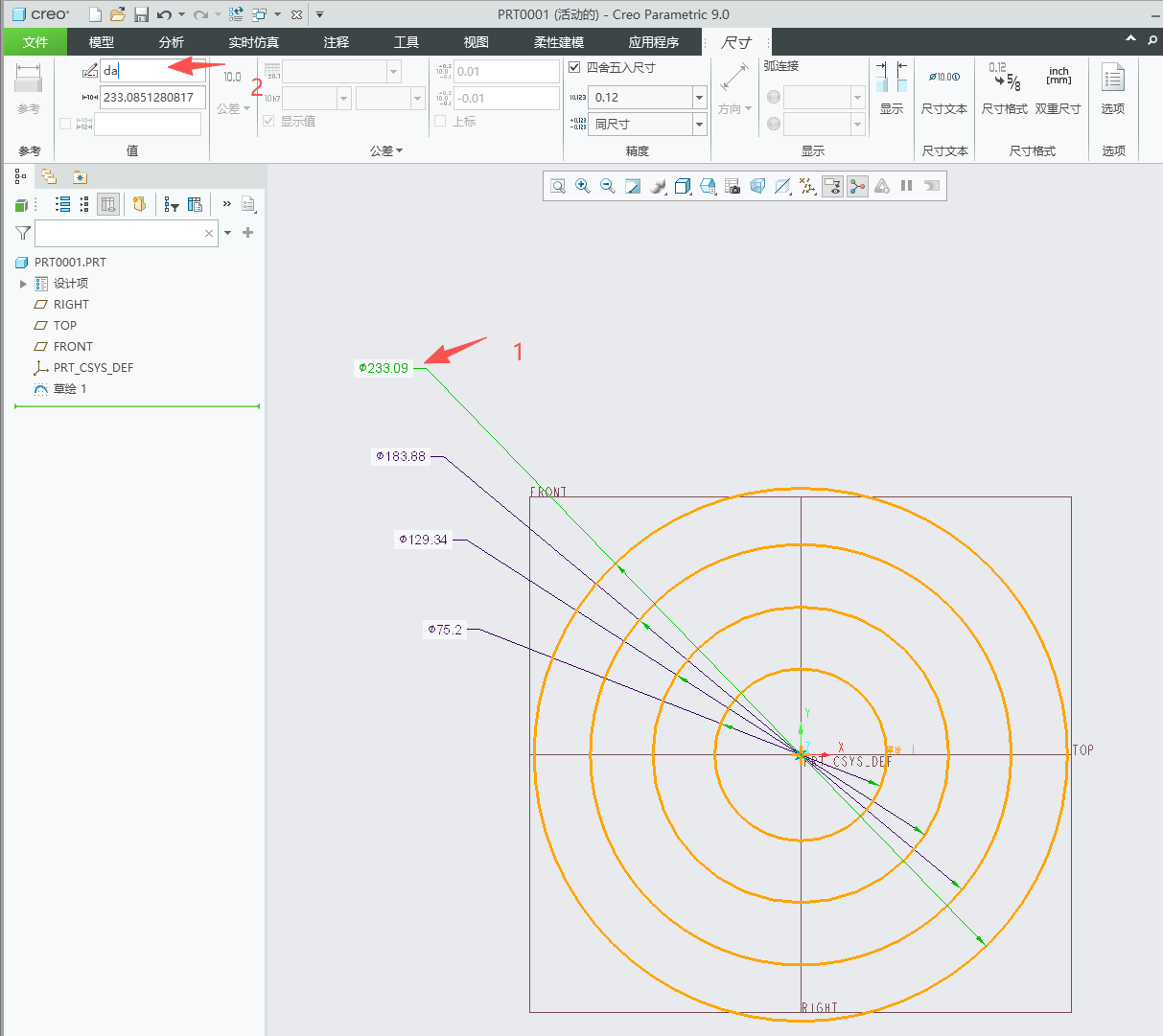The image size is (1163, 1036).
Task: Open the 文件 menu
Action: click(35, 42)
